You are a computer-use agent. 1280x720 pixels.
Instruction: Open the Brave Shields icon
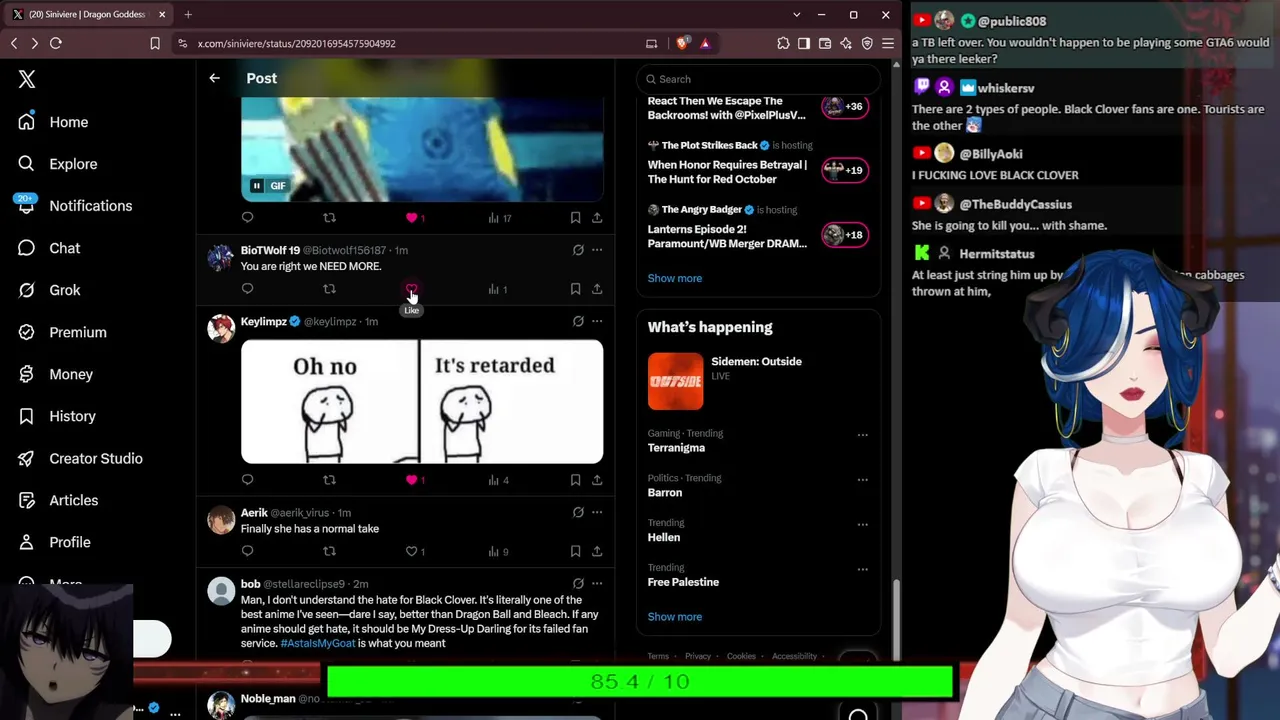coord(683,44)
